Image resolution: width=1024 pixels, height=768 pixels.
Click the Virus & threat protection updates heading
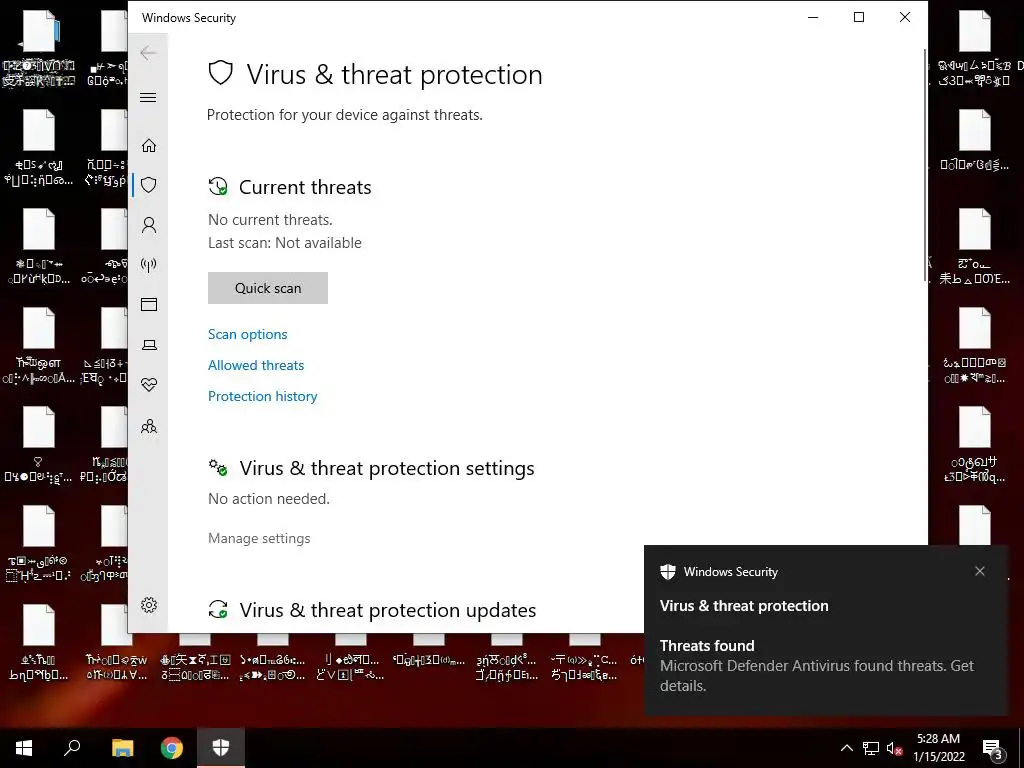(x=387, y=610)
